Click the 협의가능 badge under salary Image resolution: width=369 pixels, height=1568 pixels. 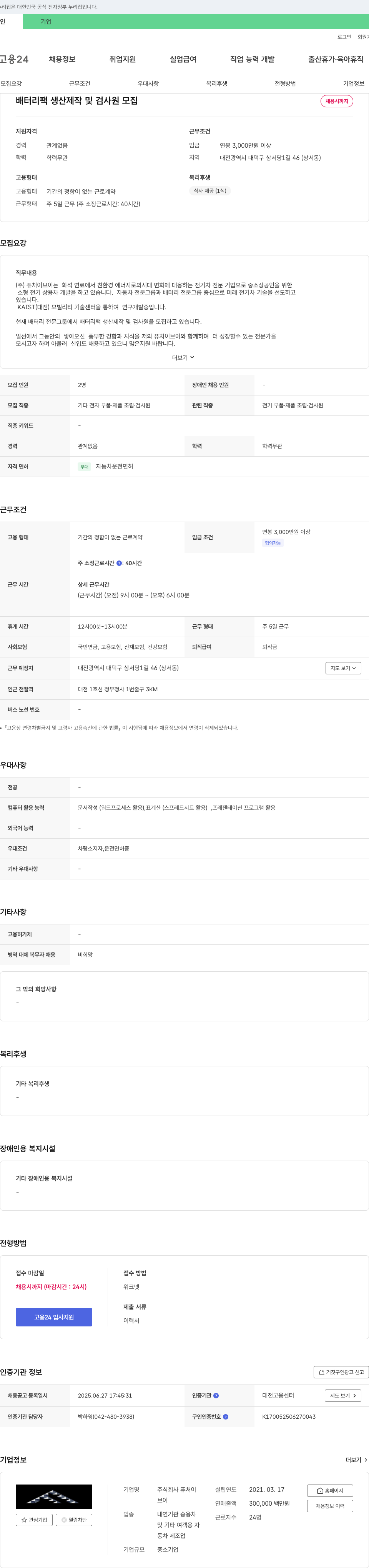(273, 543)
